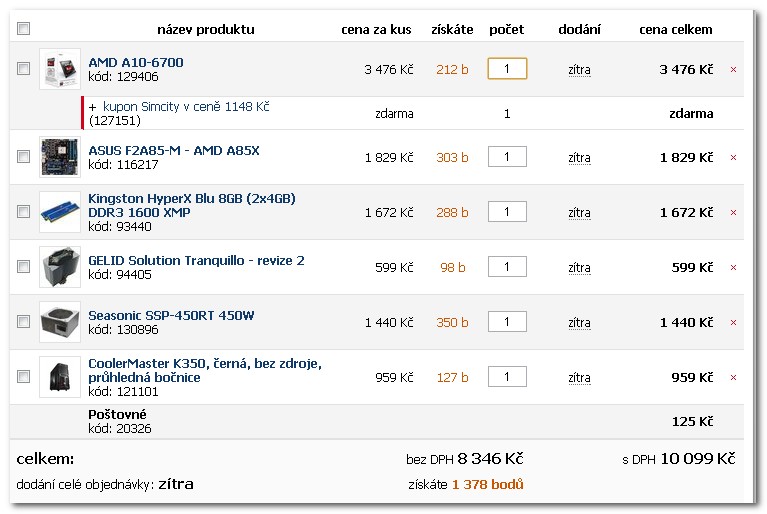Click zítra delivery link for ASUS F2A85-M
767x514 pixels.
click(579, 158)
